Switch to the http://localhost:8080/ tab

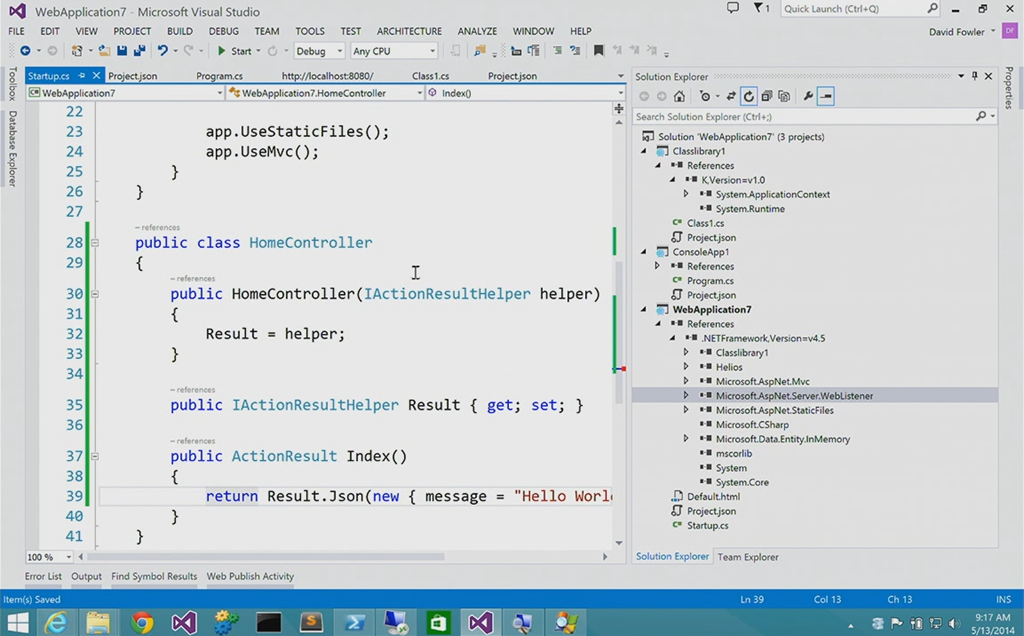point(327,76)
